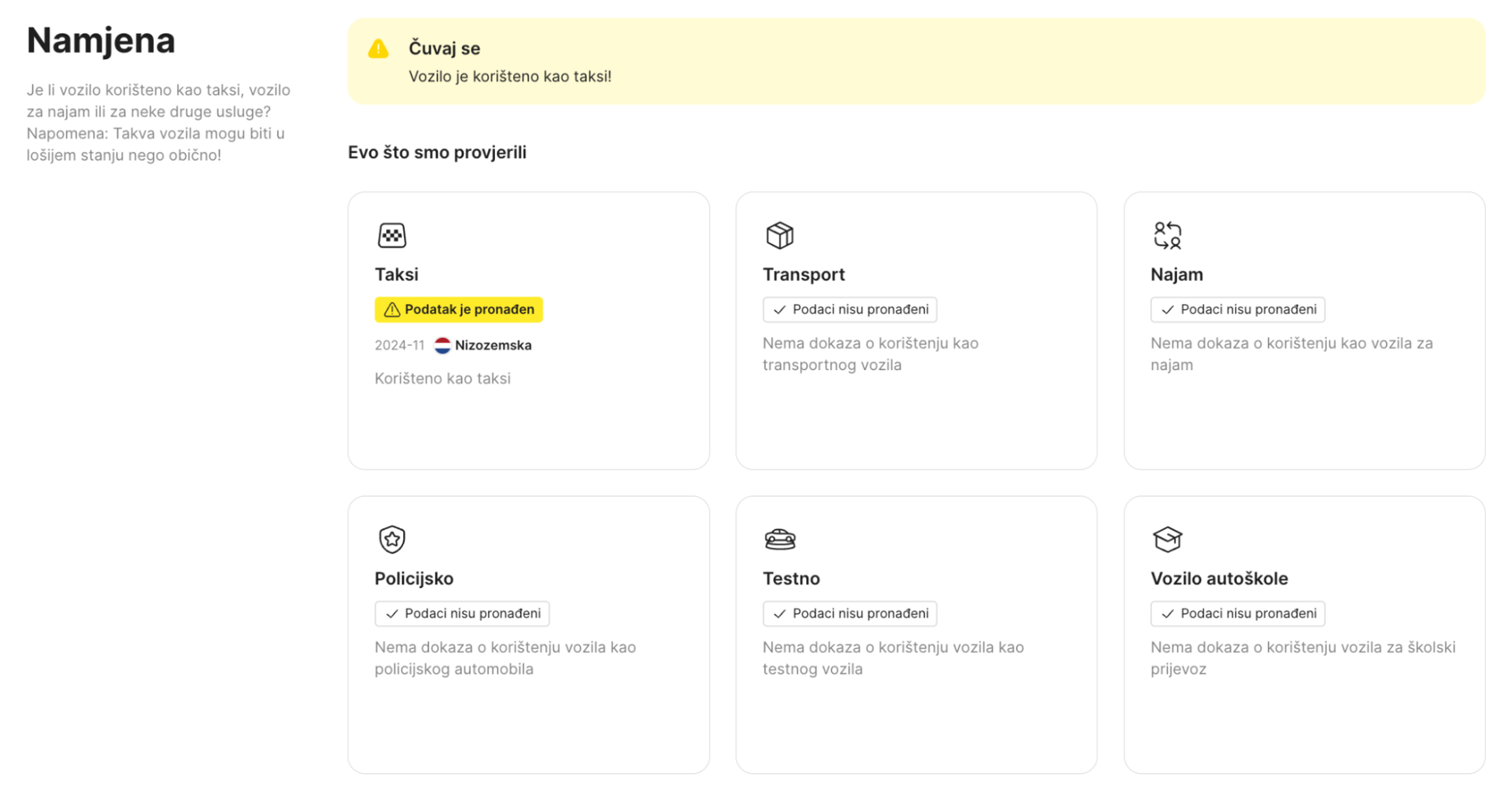Screen dimensions: 1512x792
Task: Click the Policijsko shield star icon
Action: coord(391,539)
